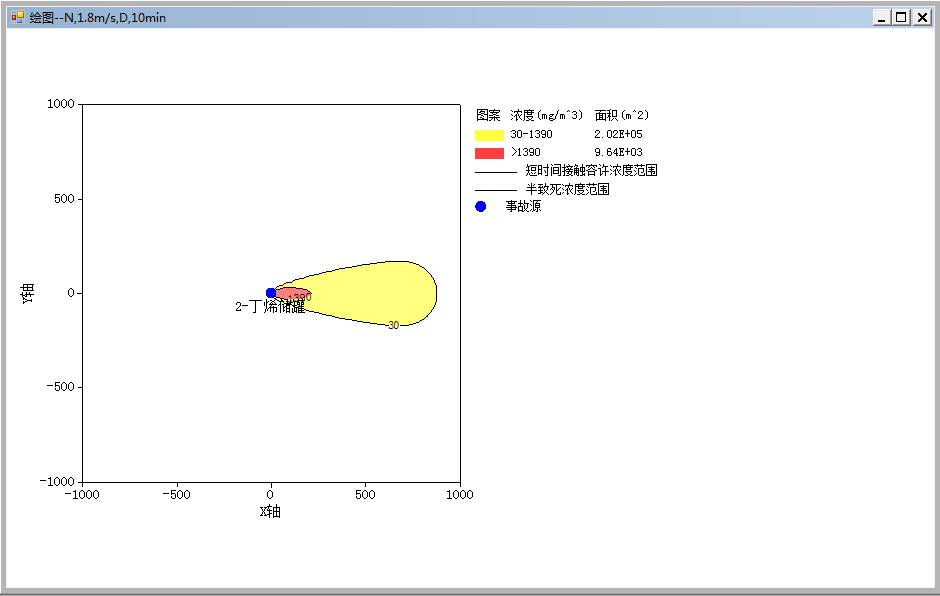Click the line sample beside '半致死浓度范围'

point(496,190)
